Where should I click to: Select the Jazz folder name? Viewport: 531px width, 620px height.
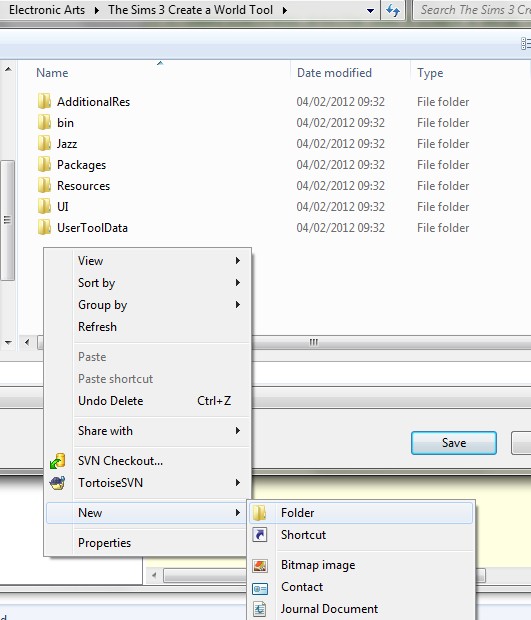click(x=67, y=144)
